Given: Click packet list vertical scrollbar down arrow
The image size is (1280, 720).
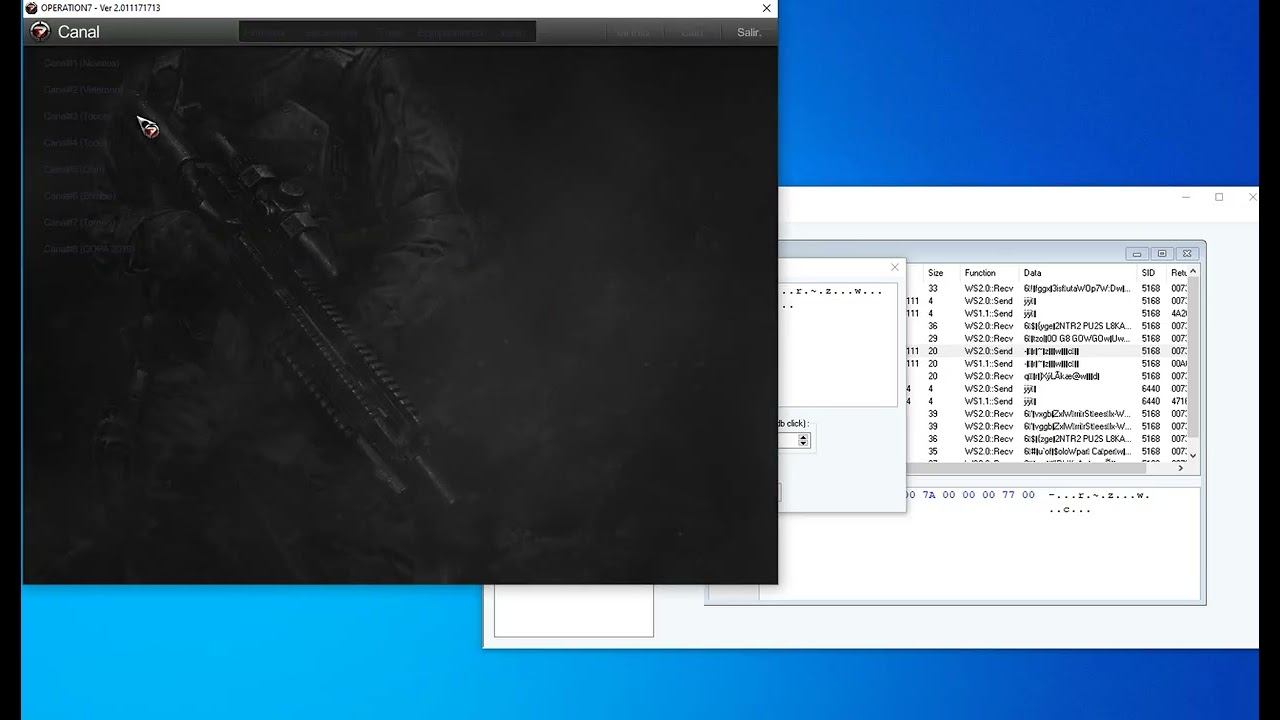Looking at the screenshot, I should [x=1193, y=455].
